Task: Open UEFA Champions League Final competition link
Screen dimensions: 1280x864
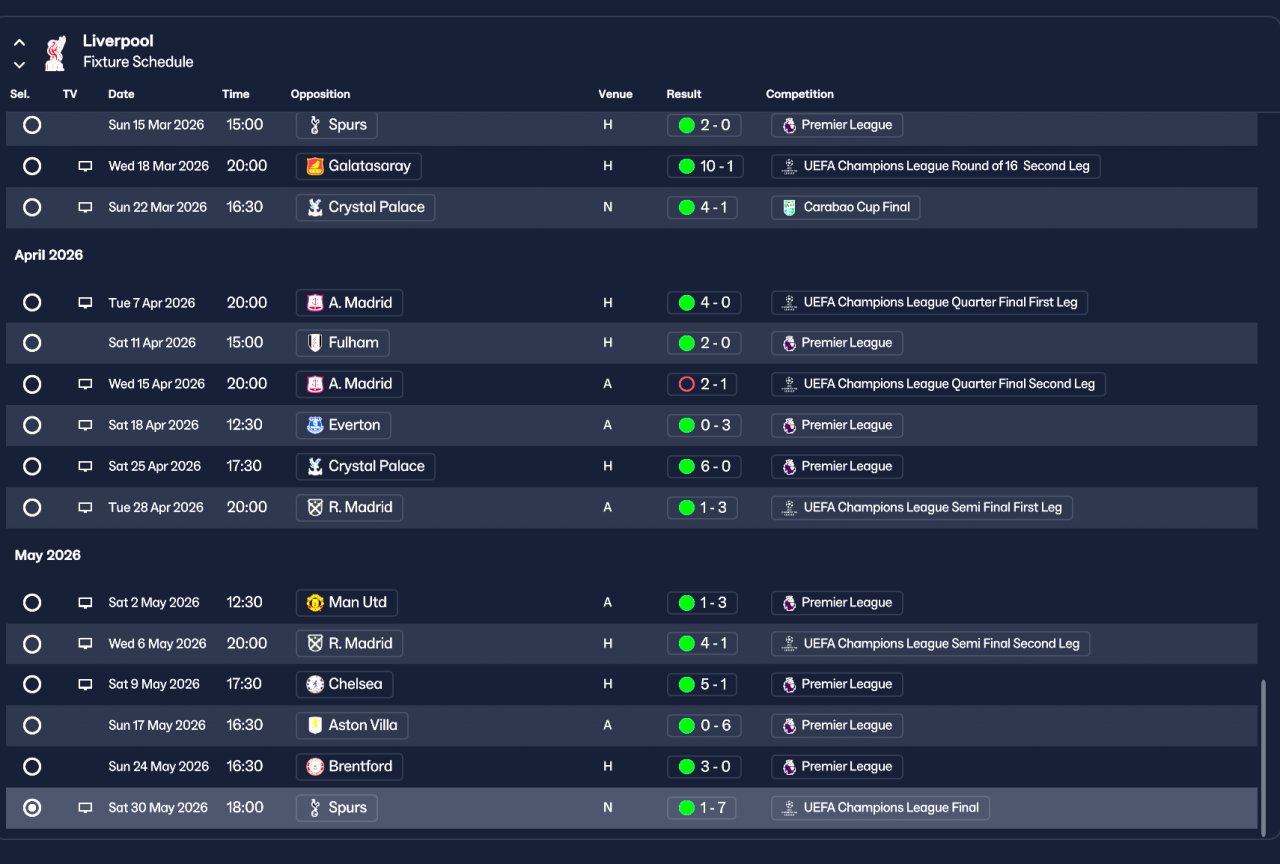Action: (880, 808)
